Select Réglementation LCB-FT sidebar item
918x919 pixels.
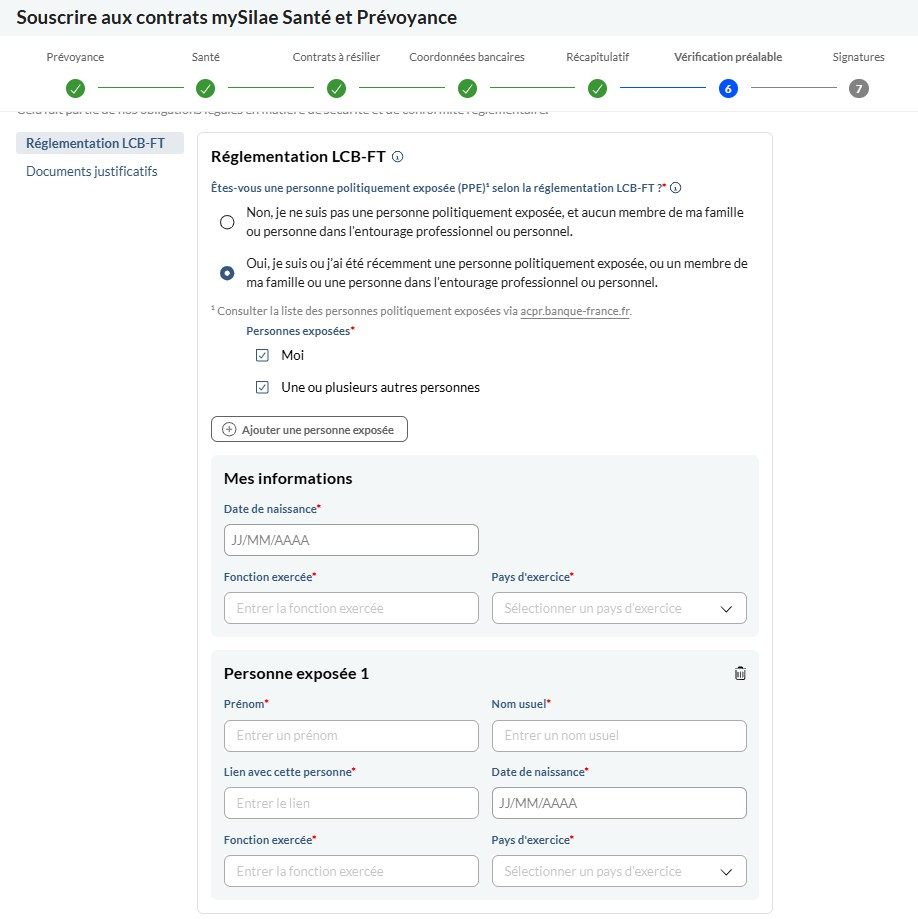pos(100,143)
